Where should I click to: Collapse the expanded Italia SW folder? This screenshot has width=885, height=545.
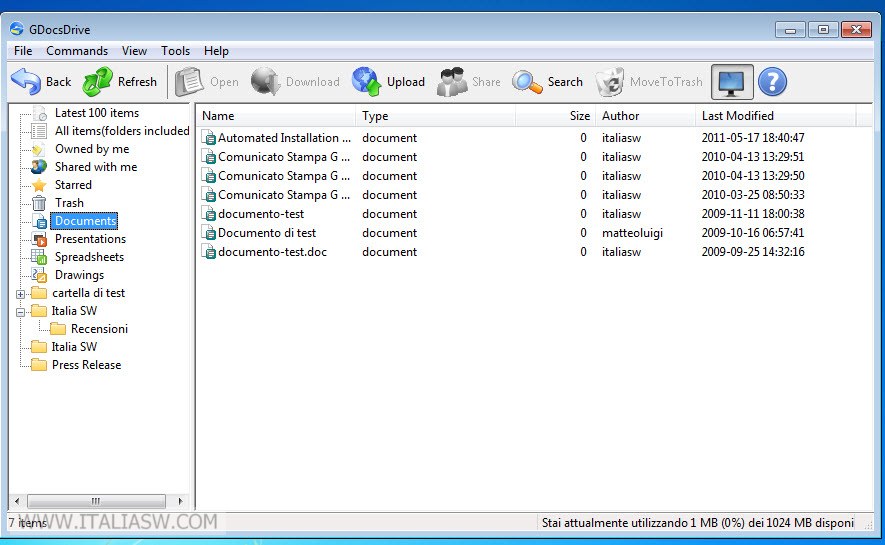20,312
